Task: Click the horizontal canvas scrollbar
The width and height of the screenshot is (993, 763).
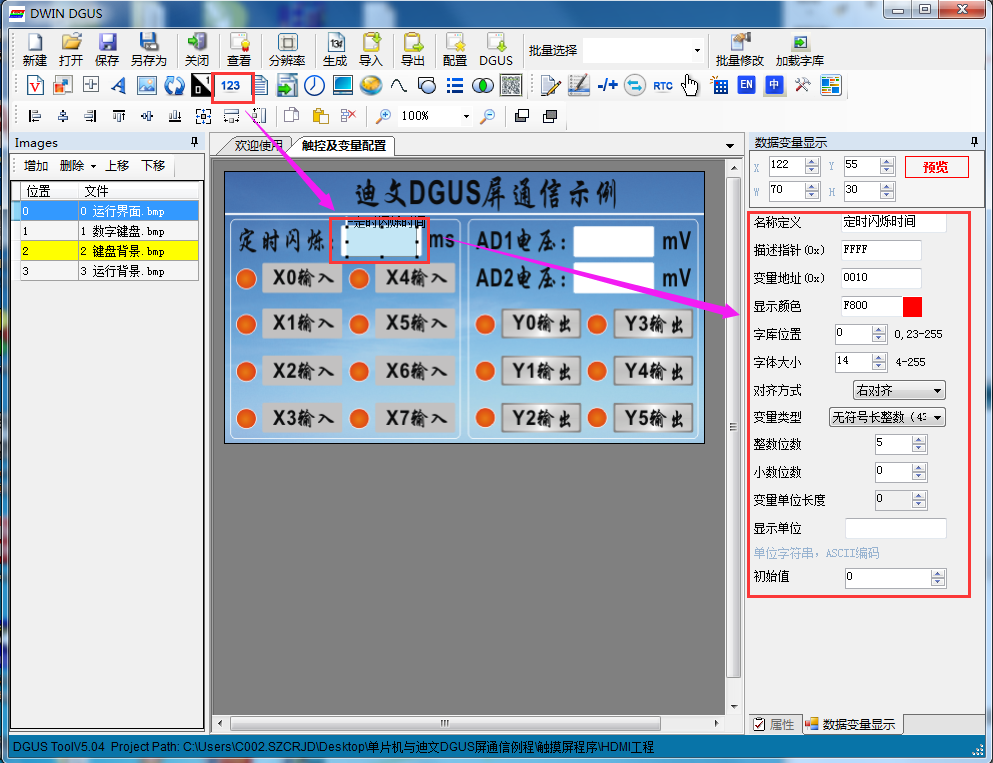Action: click(445, 723)
